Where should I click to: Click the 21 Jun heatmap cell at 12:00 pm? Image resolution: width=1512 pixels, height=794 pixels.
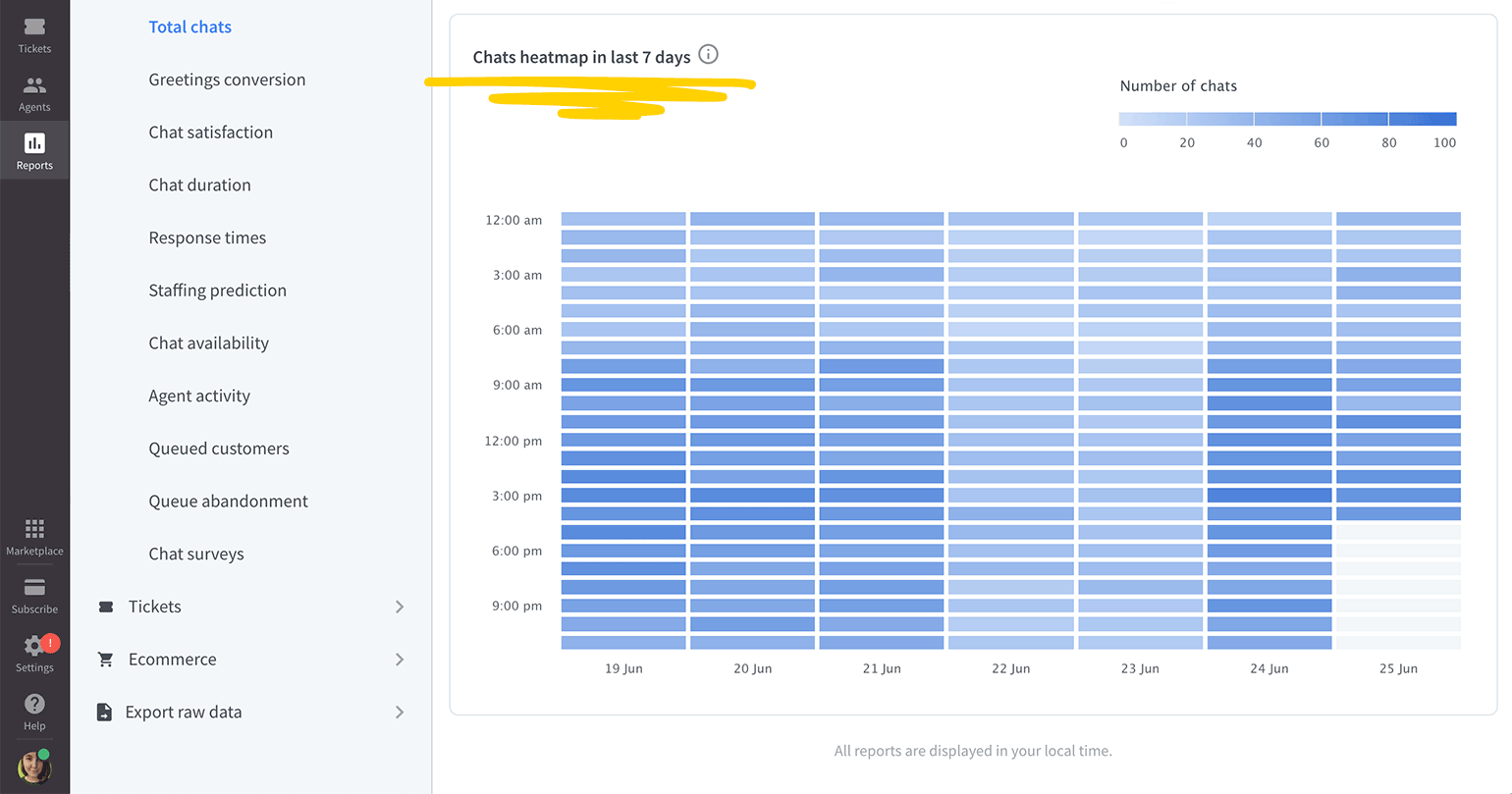click(x=882, y=440)
